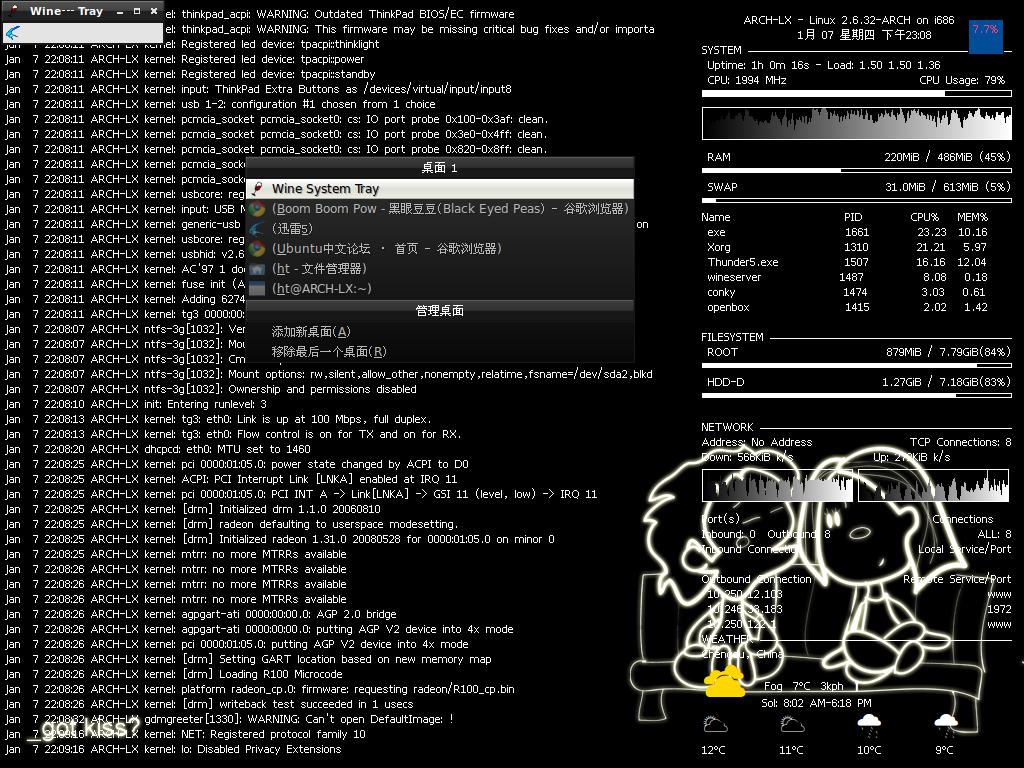Click the RAM usage progress bar
Image resolution: width=1024 pixels, height=768 pixels.
point(856,170)
